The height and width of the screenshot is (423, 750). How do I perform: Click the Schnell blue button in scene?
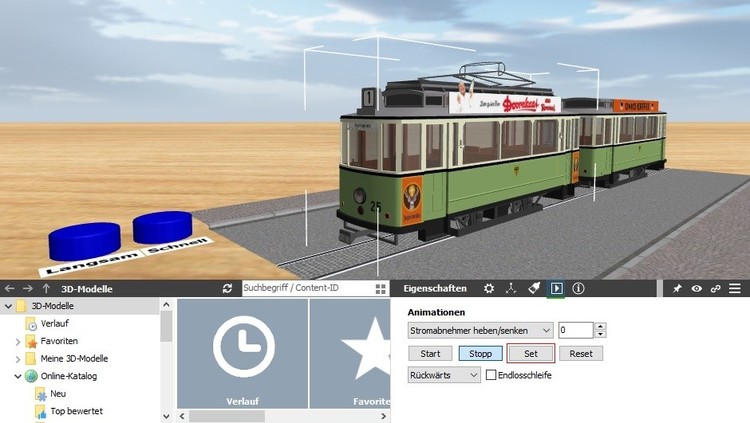coord(163,227)
